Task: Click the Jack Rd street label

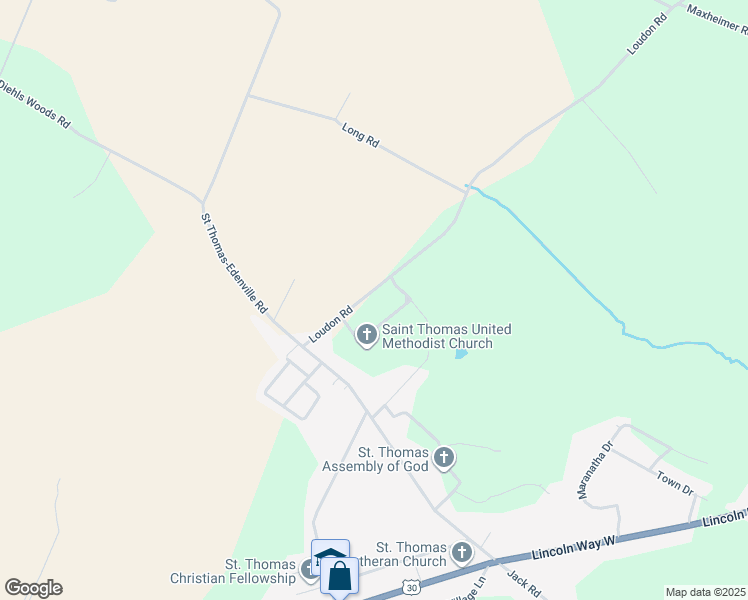Action: (x=524, y=583)
